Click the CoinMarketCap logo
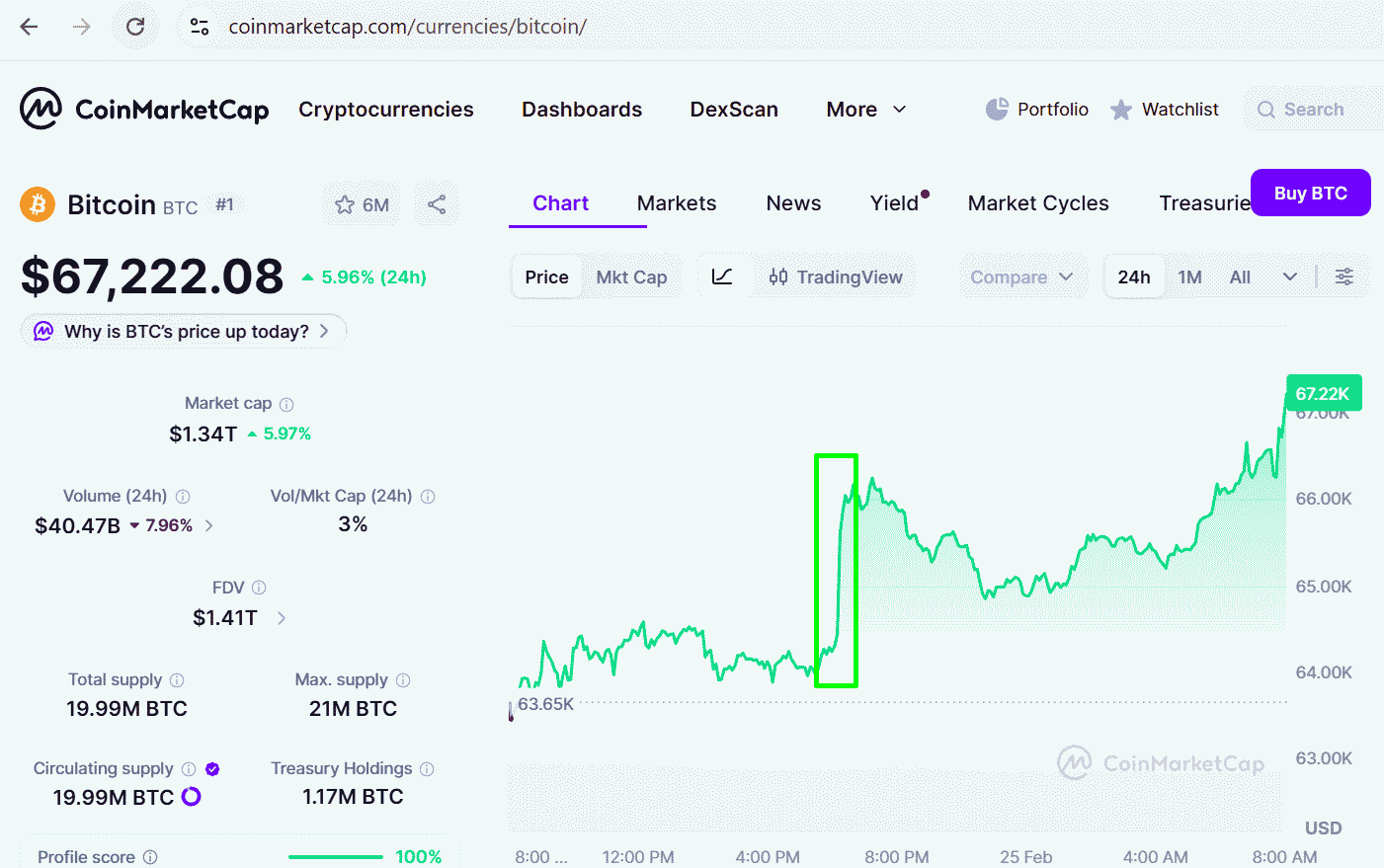The width and height of the screenshot is (1384, 868). point(144,109)
